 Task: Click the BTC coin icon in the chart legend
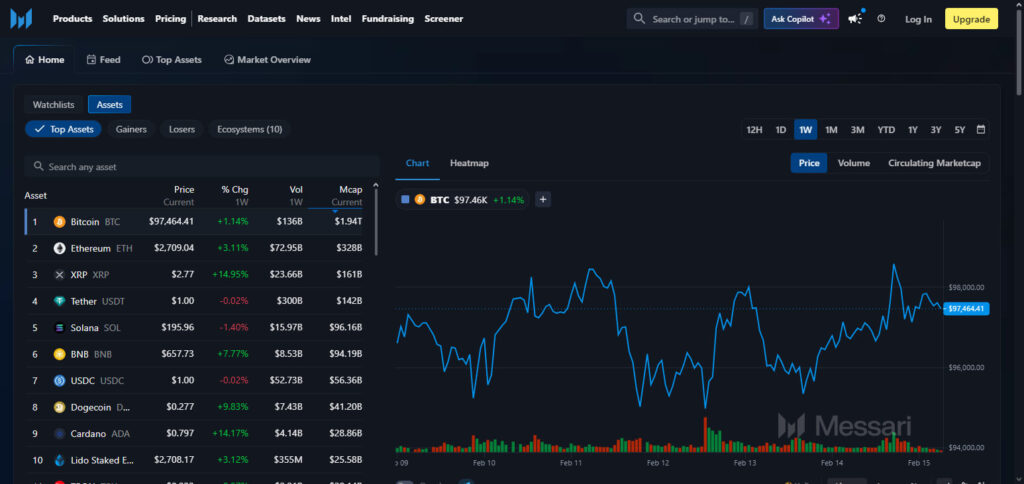pyautogui.click(x=420, y=200)
